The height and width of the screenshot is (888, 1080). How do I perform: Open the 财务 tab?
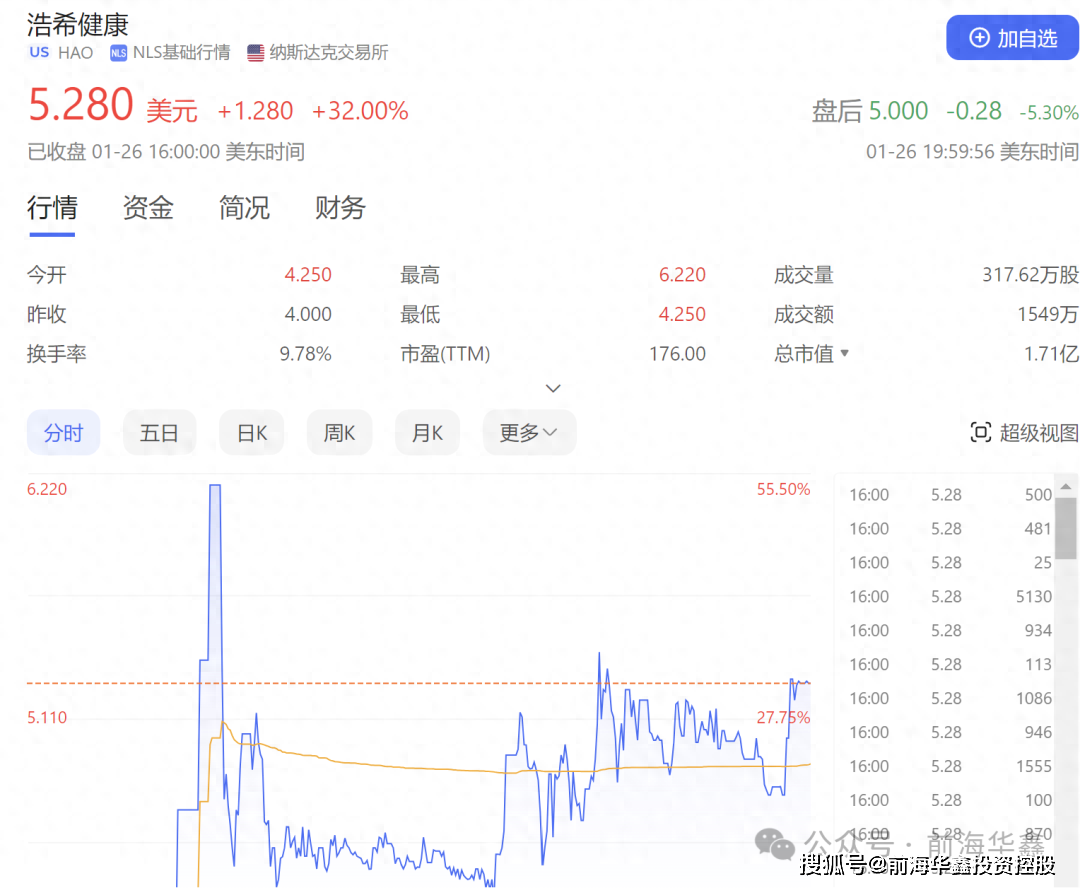point(339,208)
